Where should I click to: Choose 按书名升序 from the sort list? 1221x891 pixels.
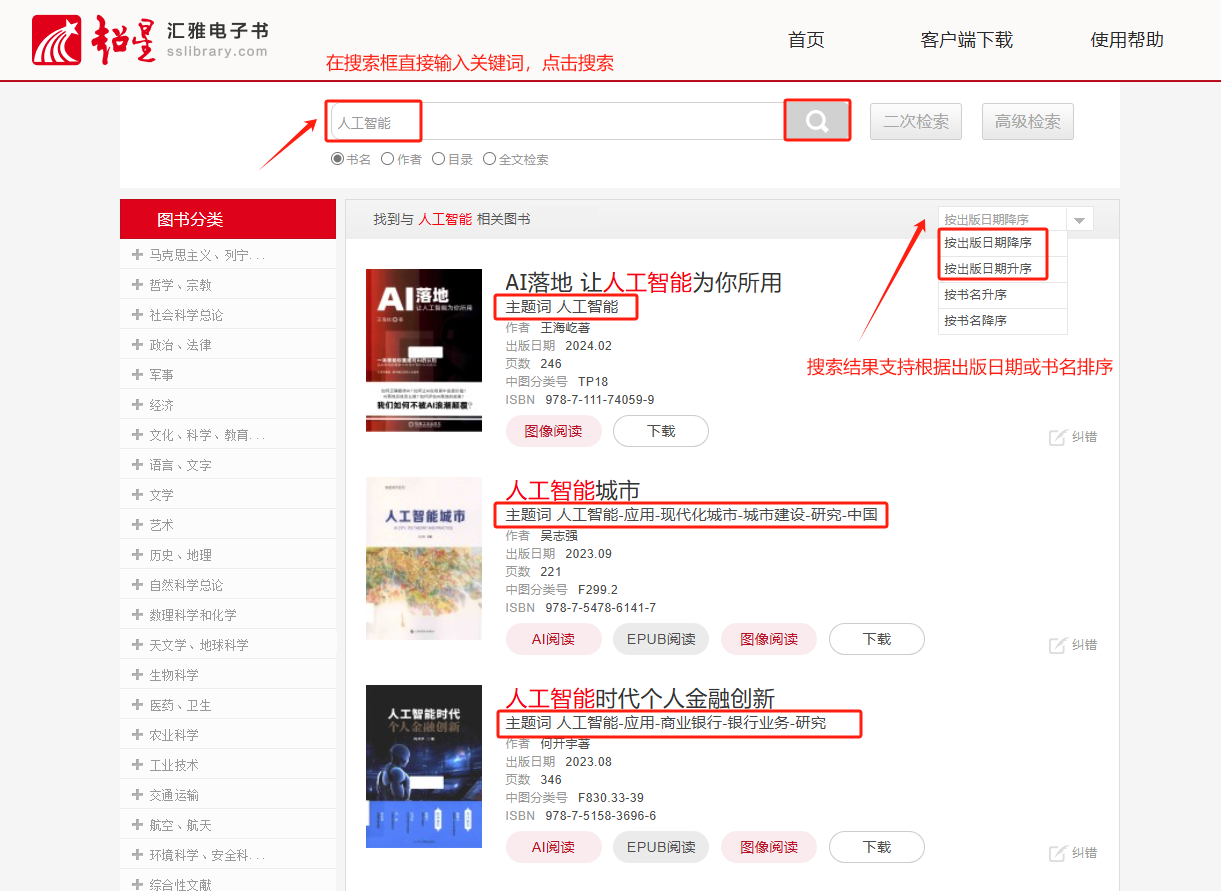(975, 295)
